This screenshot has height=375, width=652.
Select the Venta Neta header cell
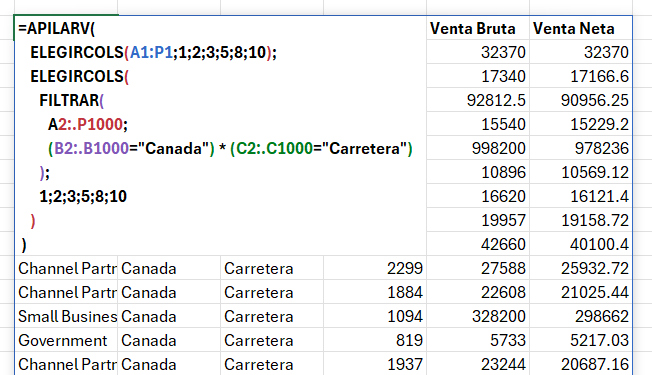pos(581,28)
